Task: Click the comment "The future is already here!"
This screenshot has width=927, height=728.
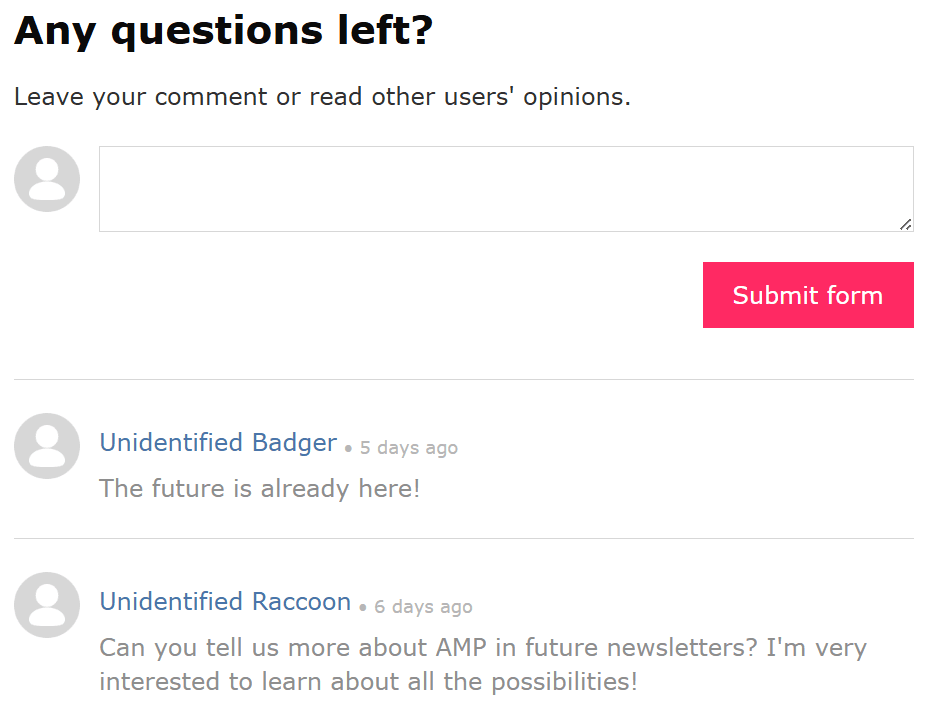Action: (x=260, y=489)
